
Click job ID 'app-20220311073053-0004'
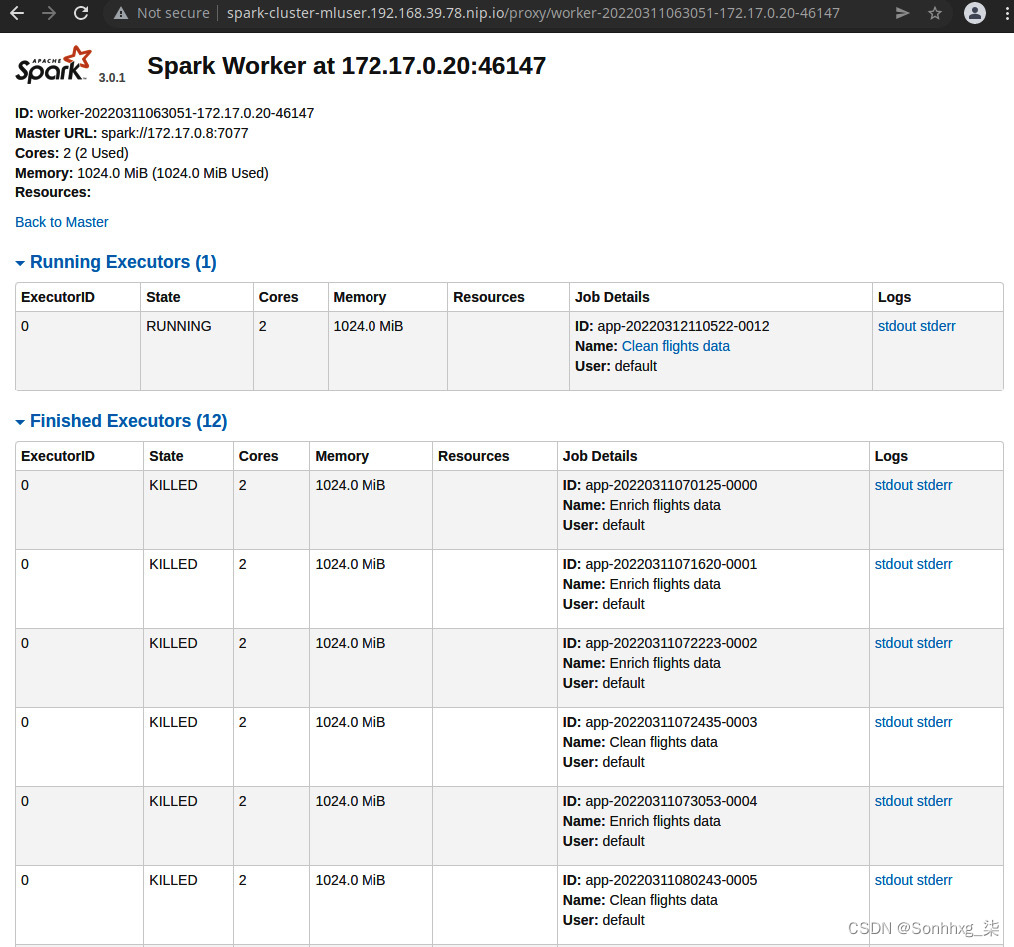pyautogui.click(x=671, y=801)
